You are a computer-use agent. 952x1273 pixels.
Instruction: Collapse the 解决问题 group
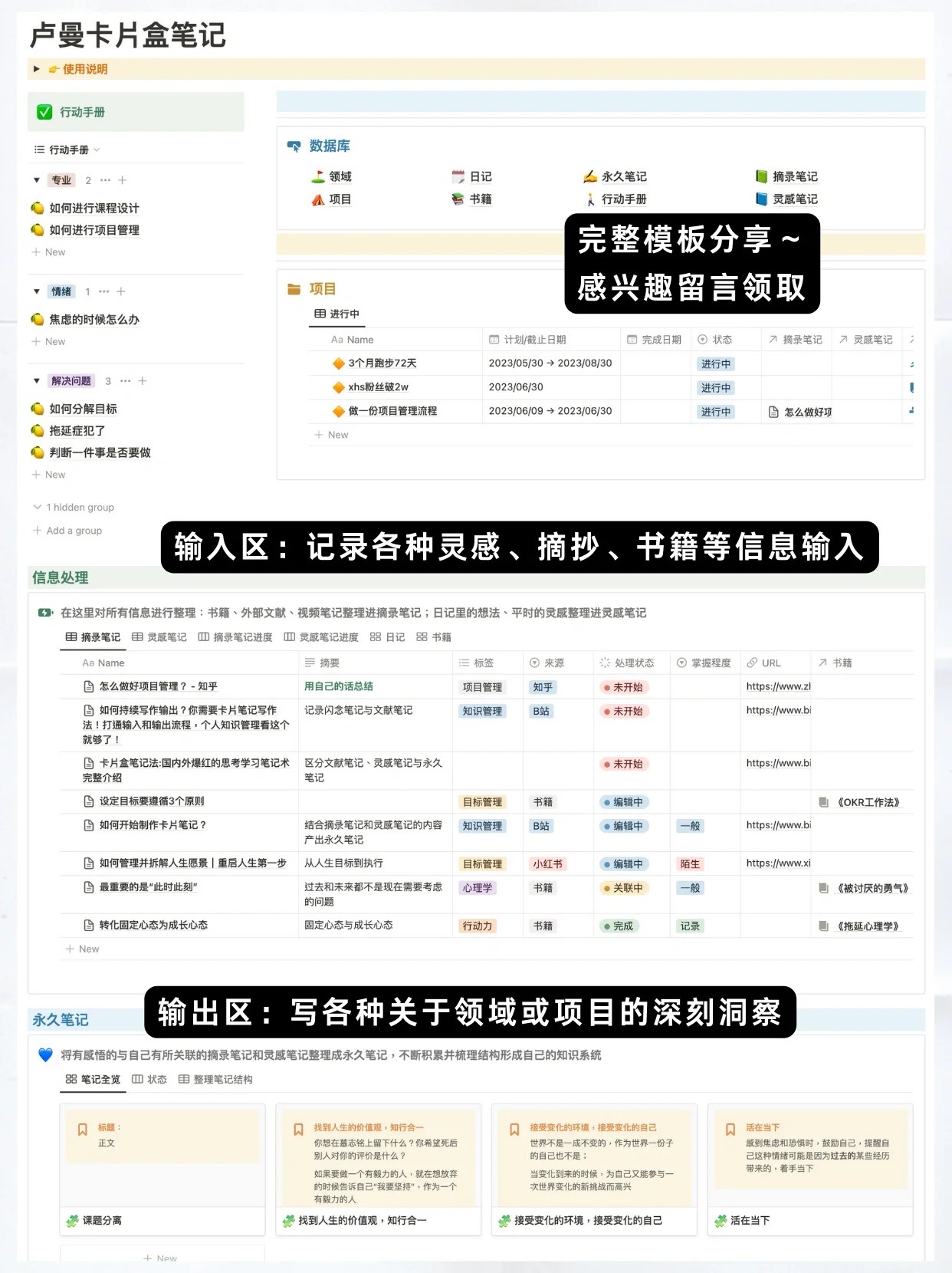pyautogui.click(x=36, y=381)
